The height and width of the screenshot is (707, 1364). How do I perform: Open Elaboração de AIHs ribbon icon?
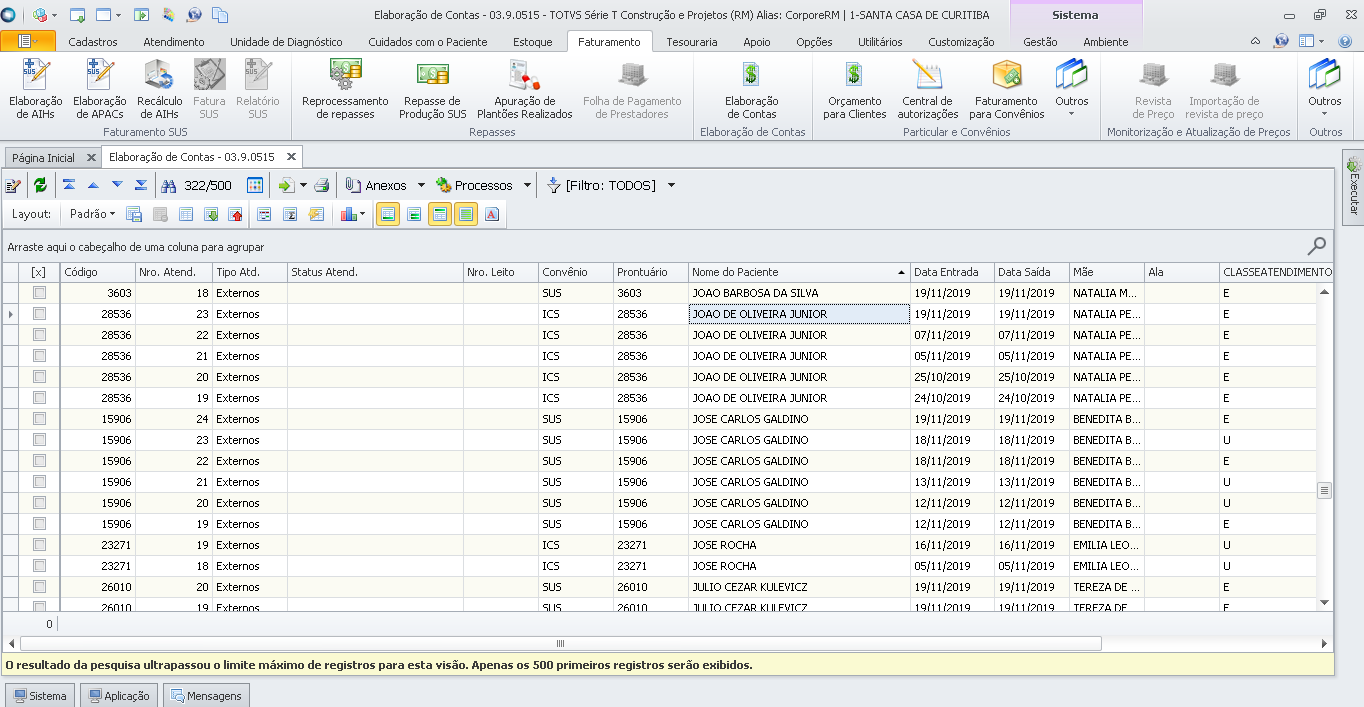coord(35,88)
